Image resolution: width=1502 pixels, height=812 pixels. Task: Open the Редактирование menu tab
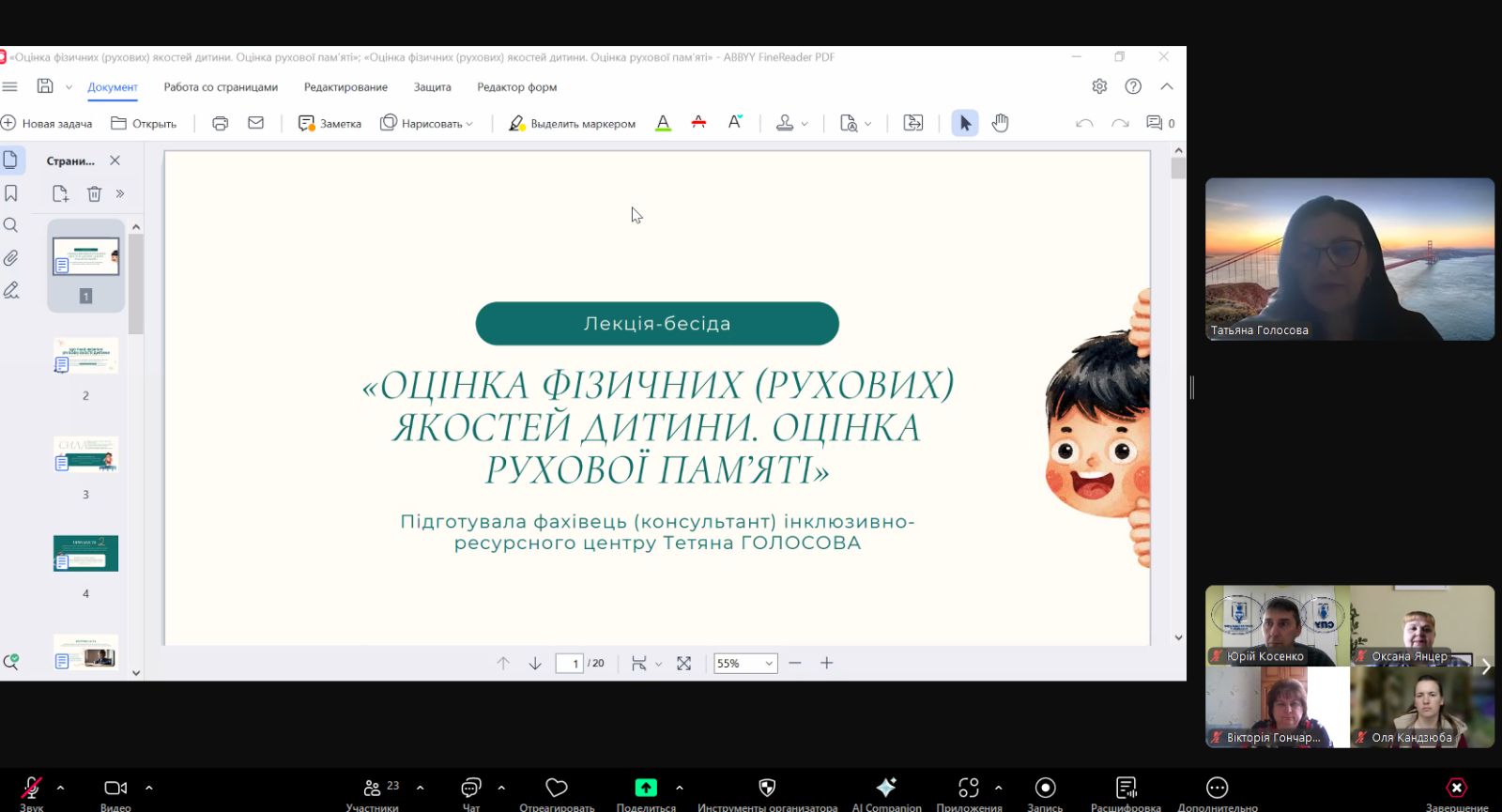[345, 87]
